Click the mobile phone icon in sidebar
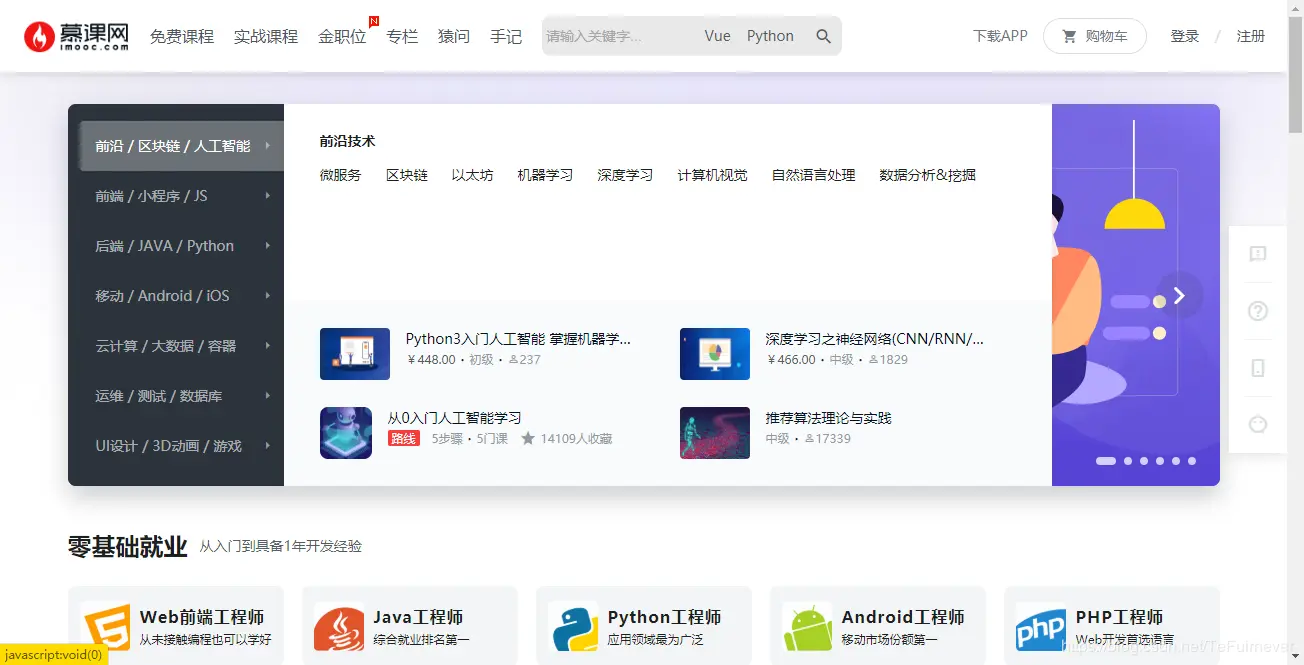1304x665 pixels. [1257, 367]
